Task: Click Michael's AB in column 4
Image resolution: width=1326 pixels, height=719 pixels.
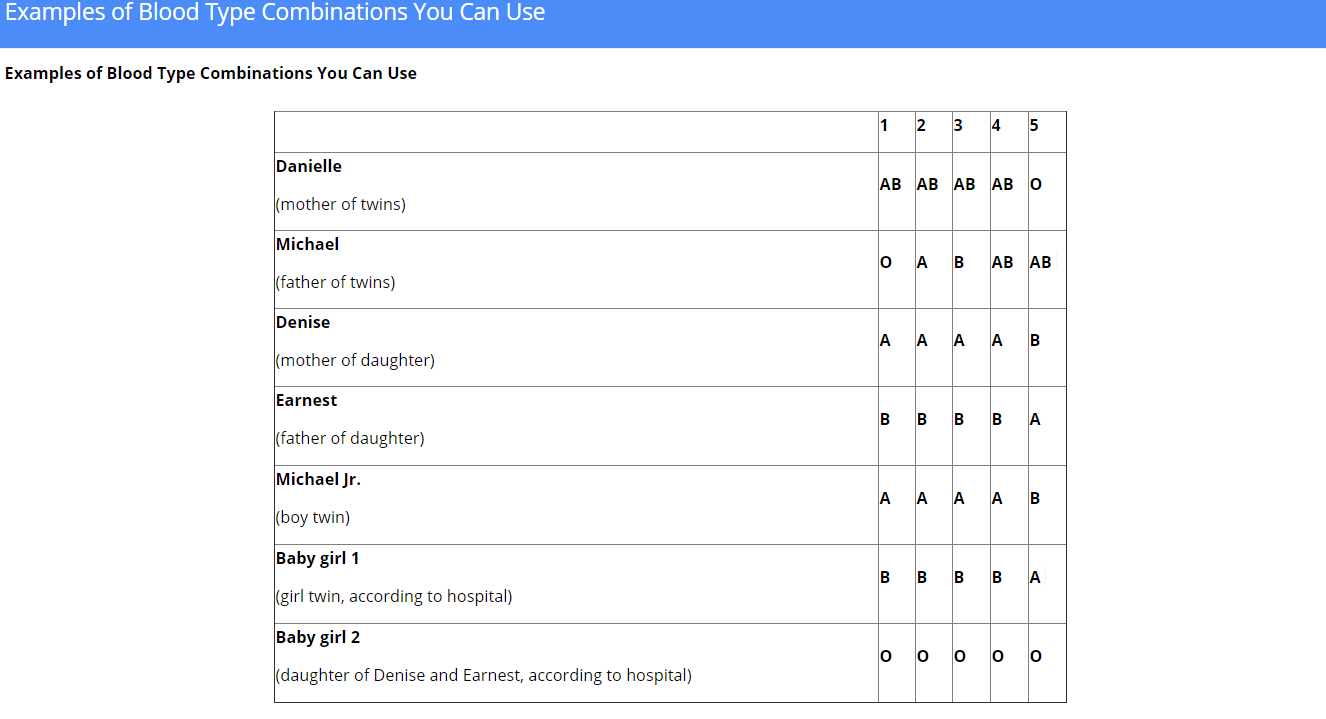Action: [1002, 262]
